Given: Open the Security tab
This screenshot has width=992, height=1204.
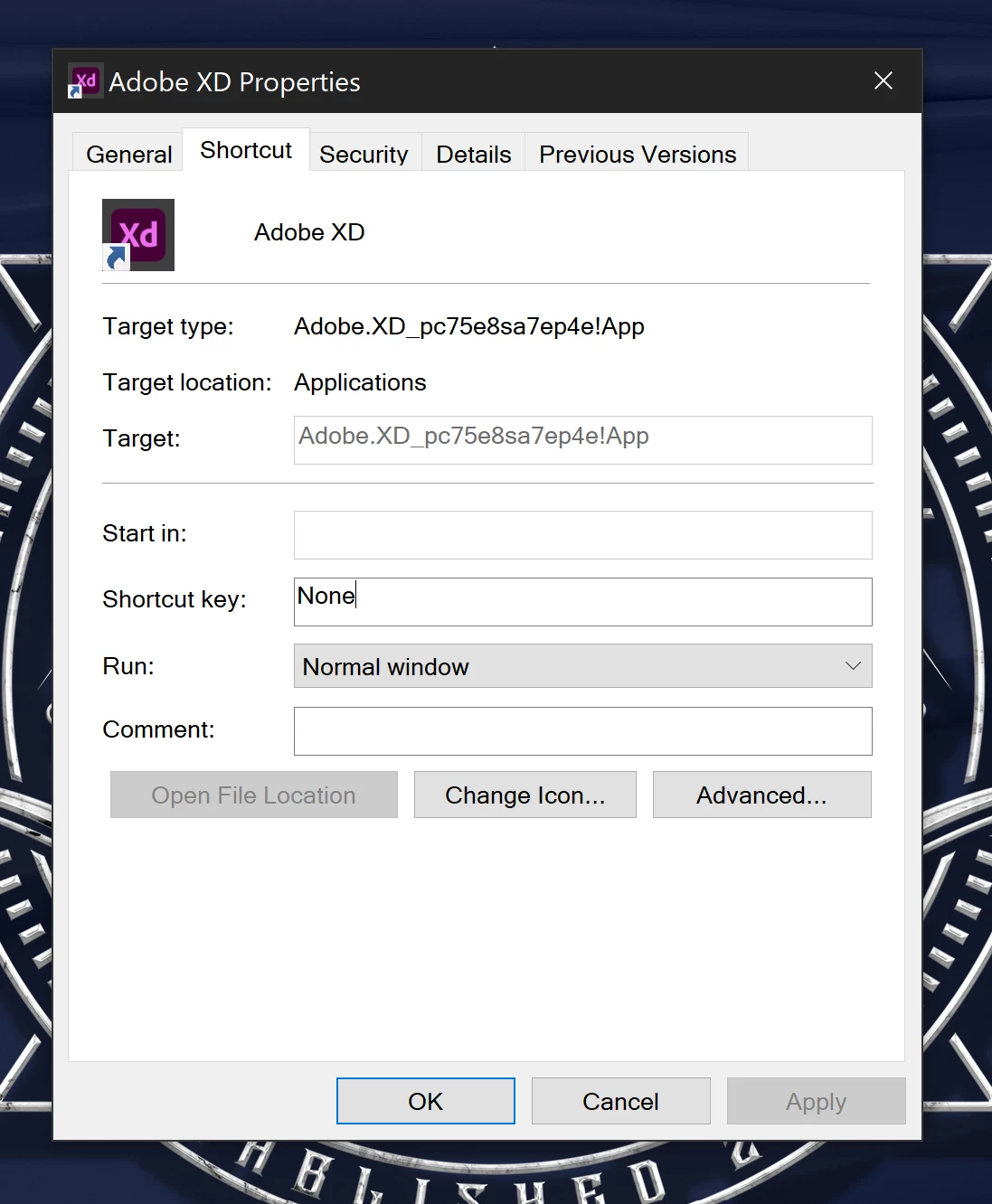Looking at the screenshot, I should [x=364, y=154].
